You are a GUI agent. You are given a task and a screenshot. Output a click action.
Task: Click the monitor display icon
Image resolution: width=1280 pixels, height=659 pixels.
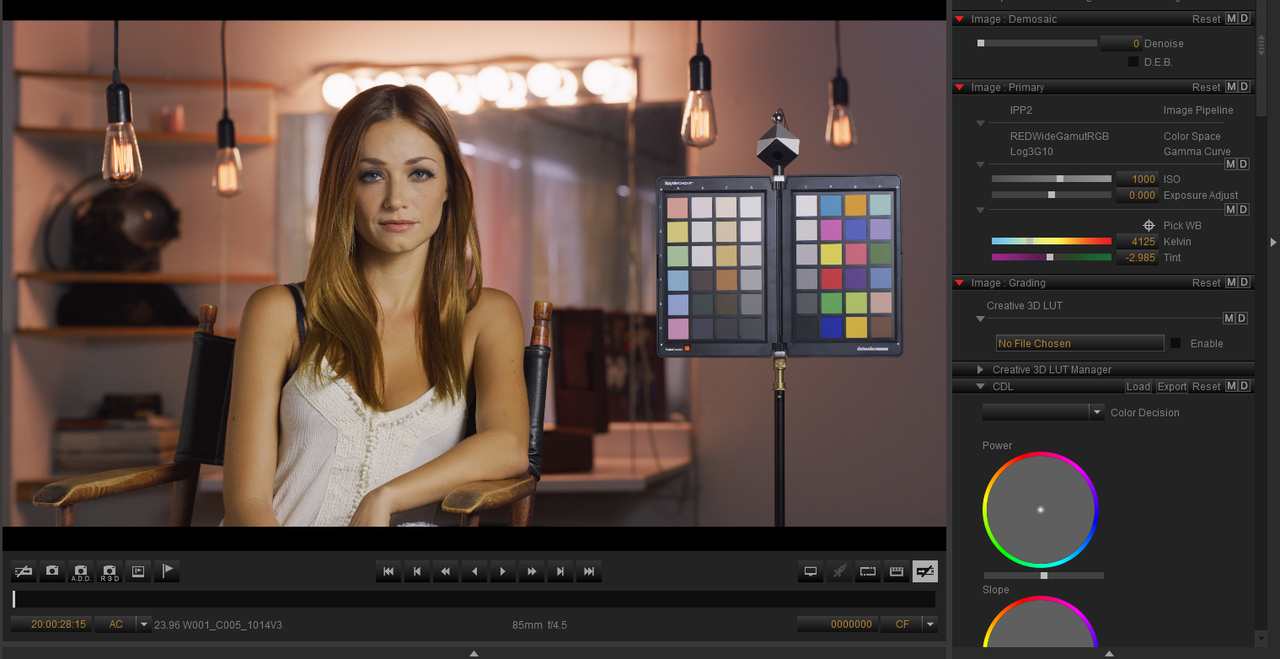click(x=811, y=571)
